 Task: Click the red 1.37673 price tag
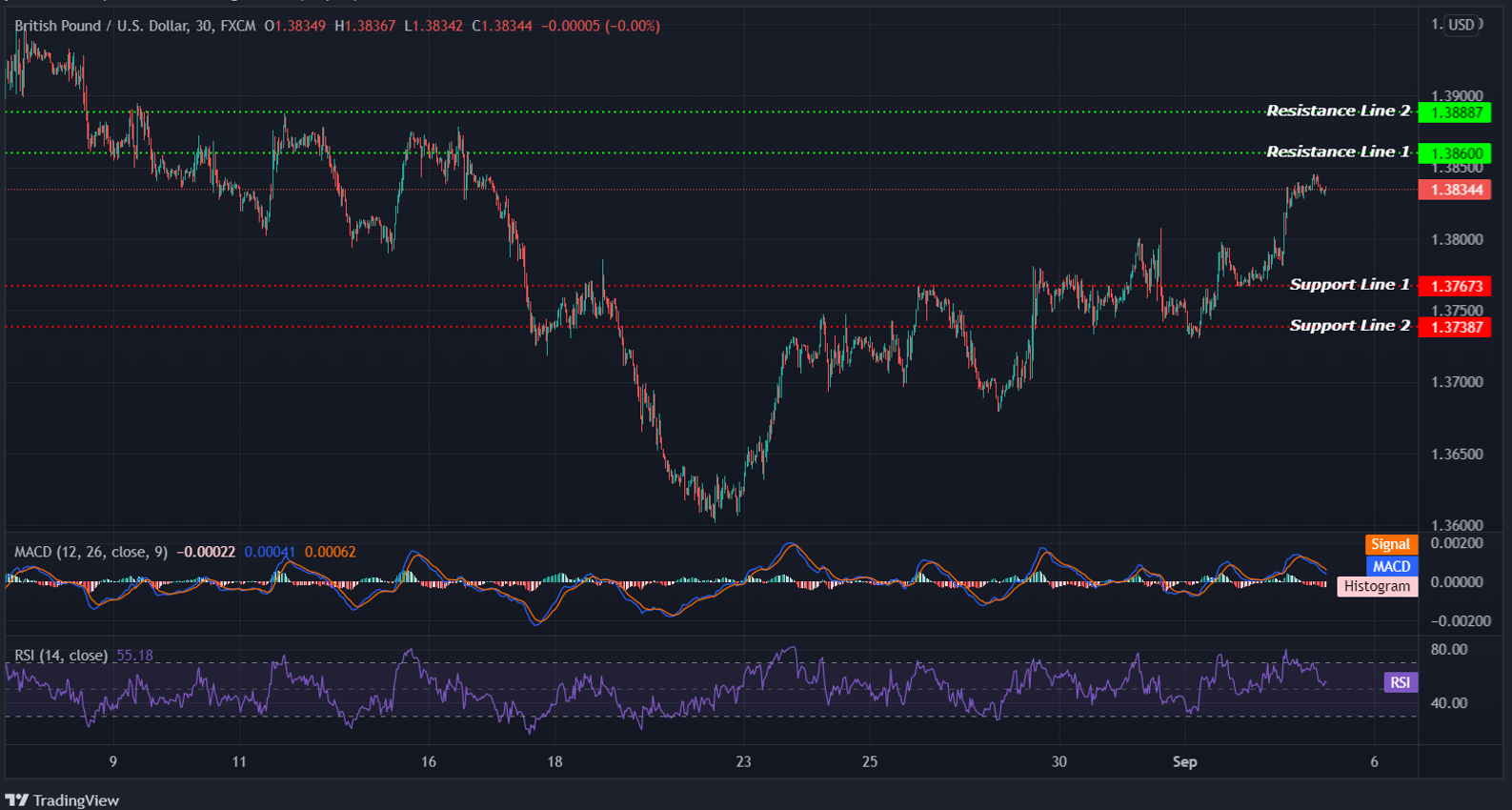1454,286
